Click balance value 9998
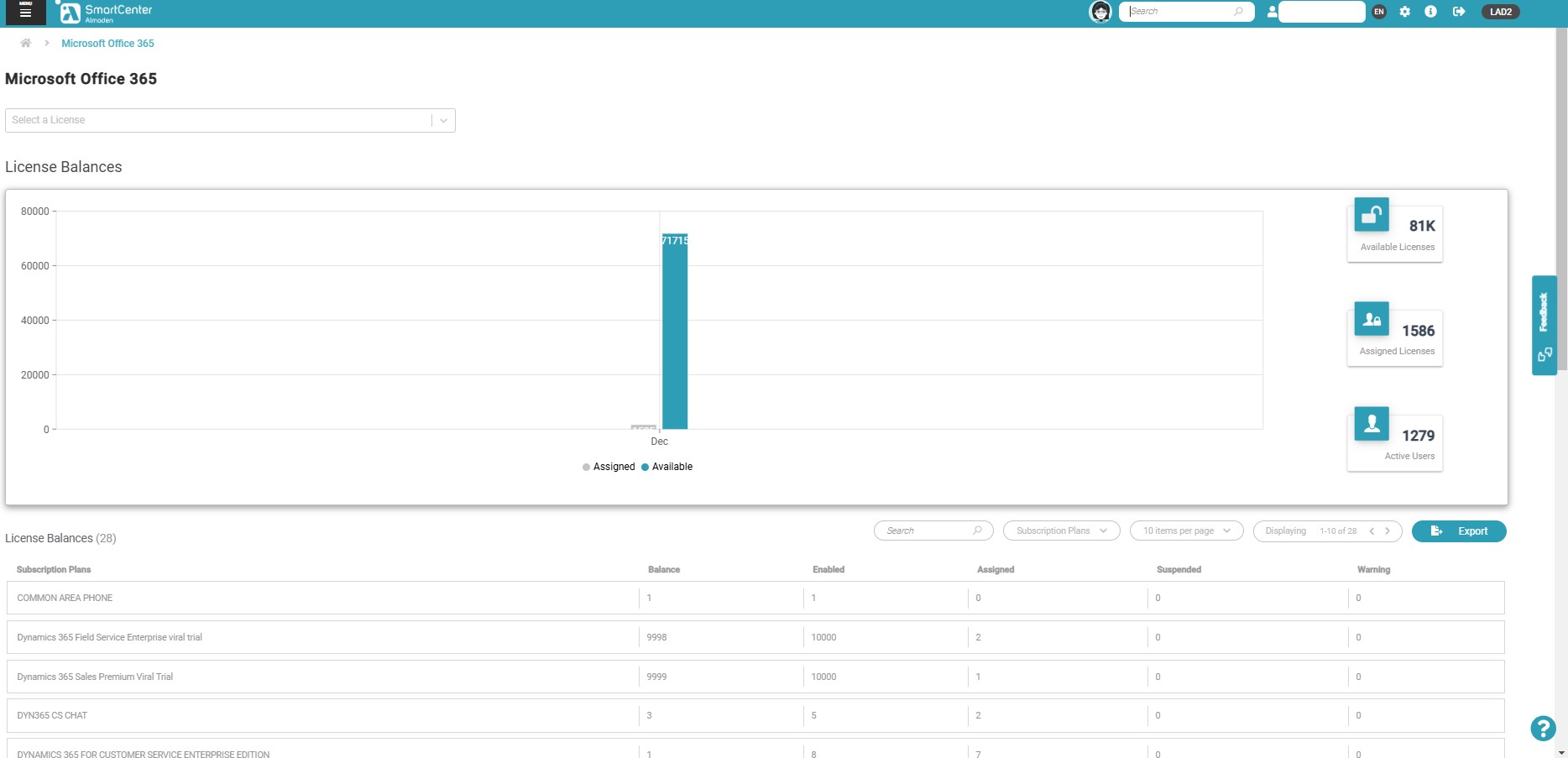The width and height of the screenshot is (1568, 758). click(x=656, y=637)
